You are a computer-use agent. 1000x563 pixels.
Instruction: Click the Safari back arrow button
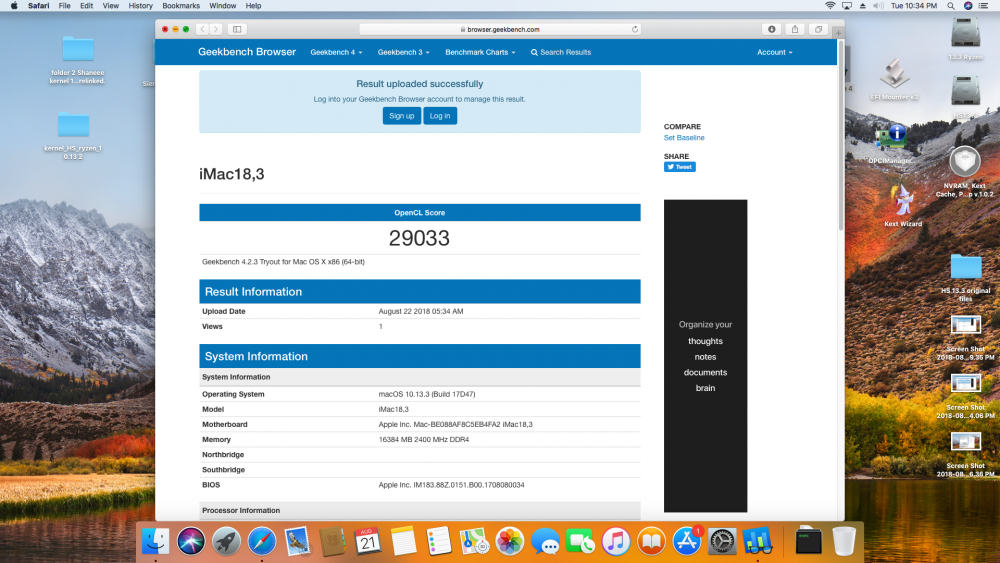click(x=203, y=29)
